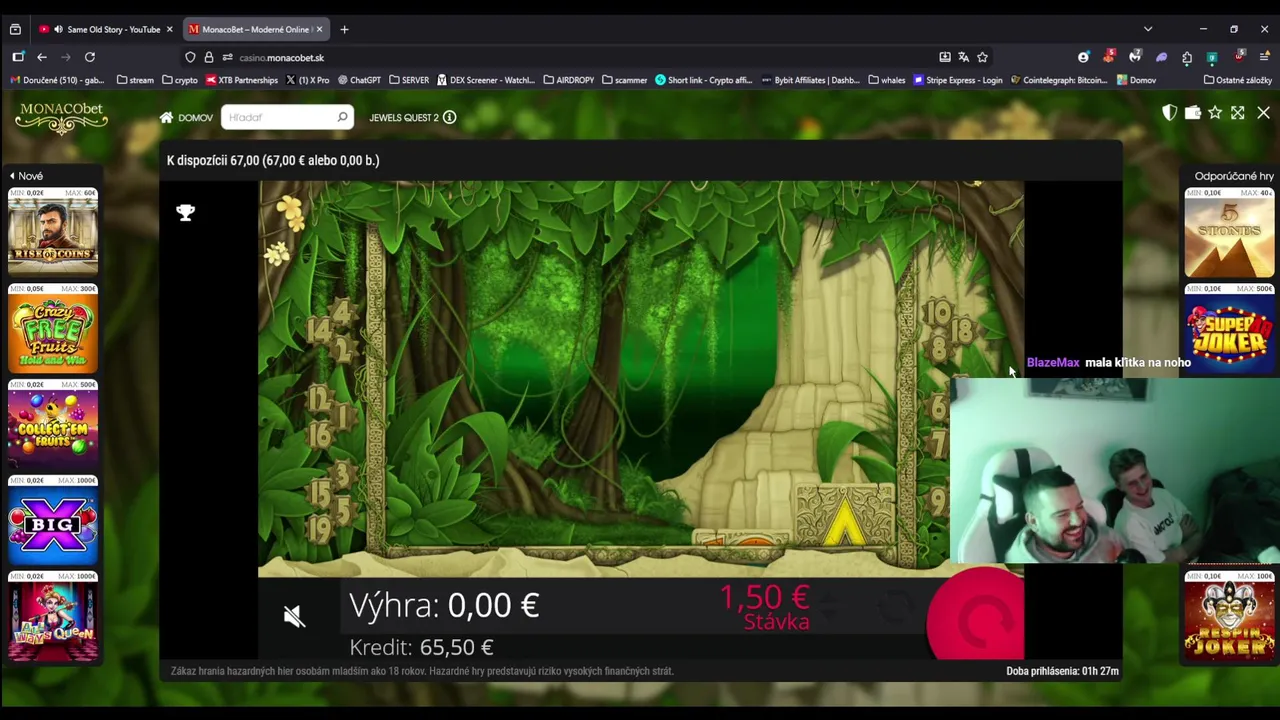Click the browser back arrow
The image size is (1280, 720).
click(x=42, y=57)
